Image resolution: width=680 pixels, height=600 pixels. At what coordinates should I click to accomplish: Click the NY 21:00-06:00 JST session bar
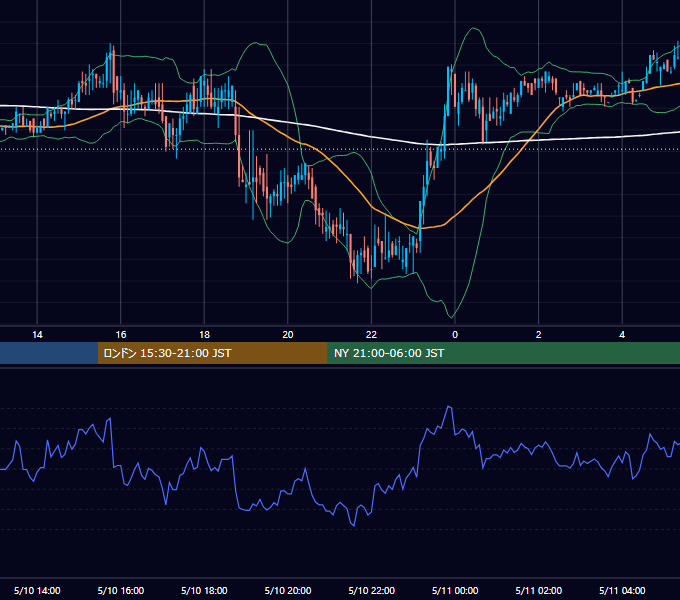[x=503, y=353]
